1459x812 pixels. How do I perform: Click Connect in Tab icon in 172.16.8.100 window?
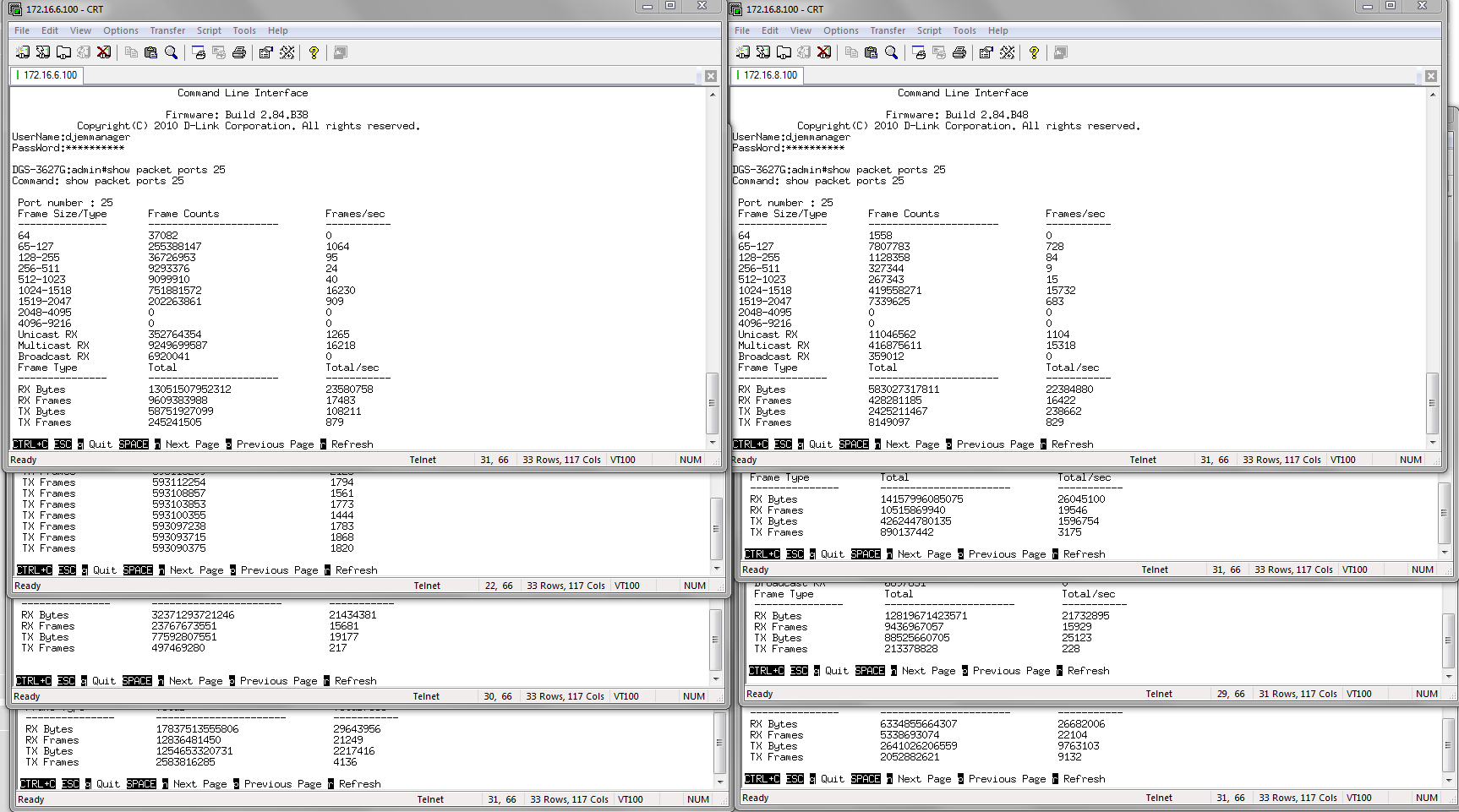tap(784, 52)
